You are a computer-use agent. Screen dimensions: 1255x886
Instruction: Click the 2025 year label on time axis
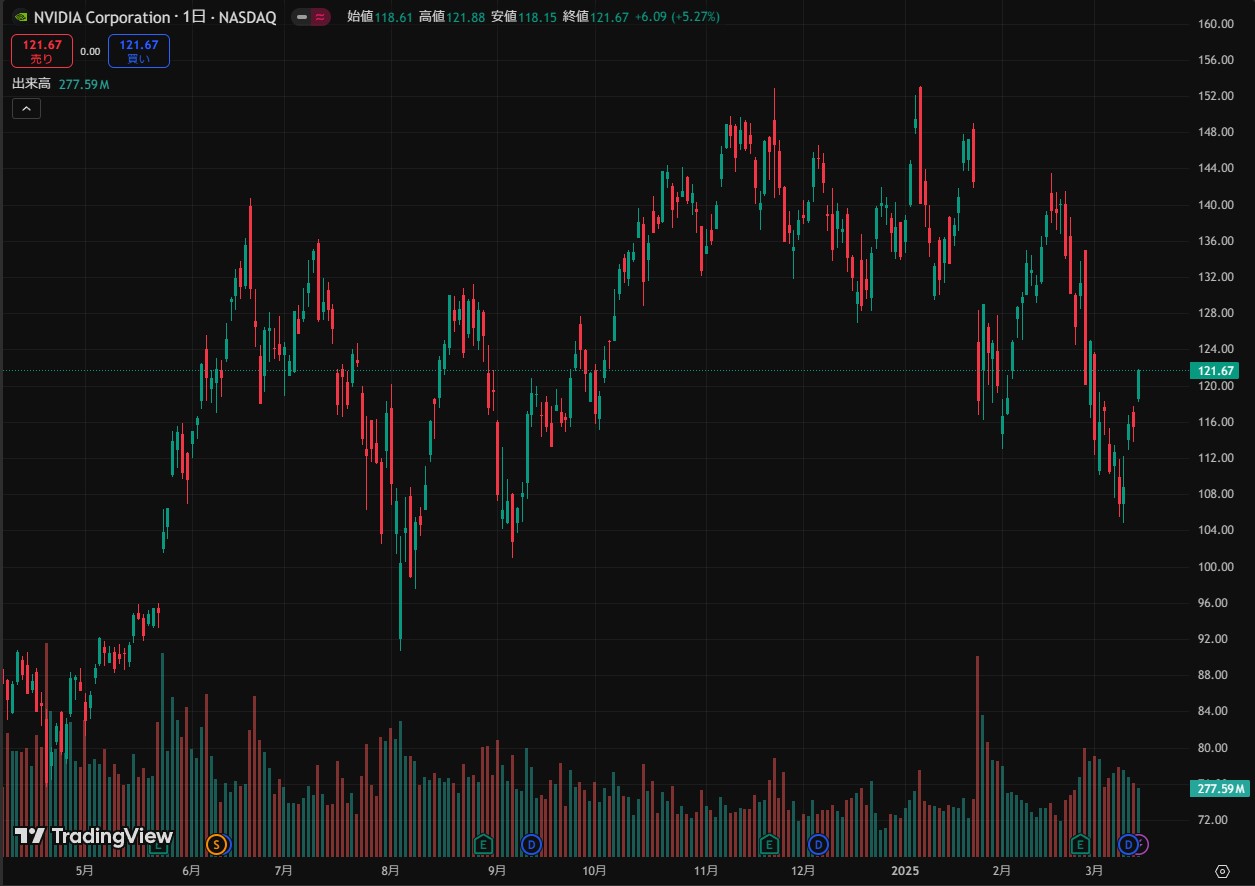coord(905,871)
